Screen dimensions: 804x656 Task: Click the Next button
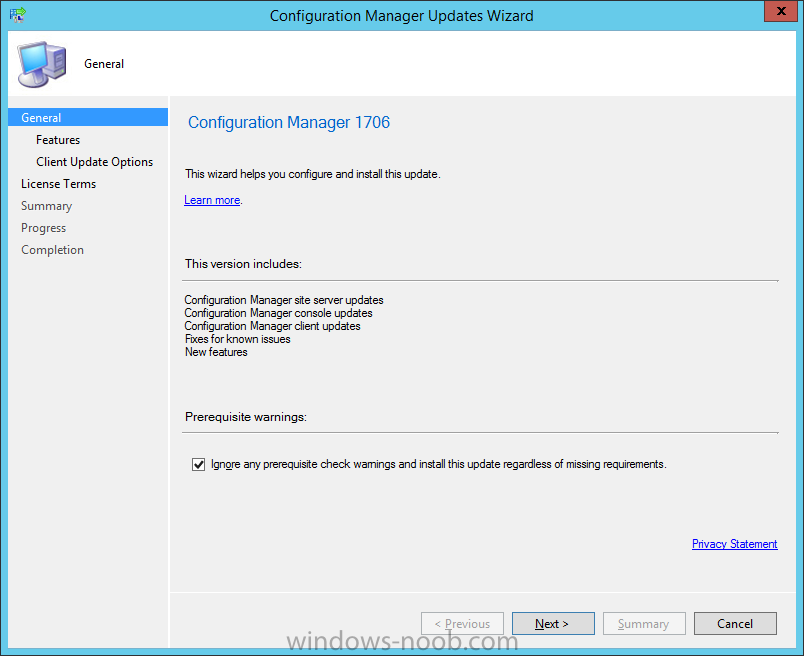pos(553,624)
